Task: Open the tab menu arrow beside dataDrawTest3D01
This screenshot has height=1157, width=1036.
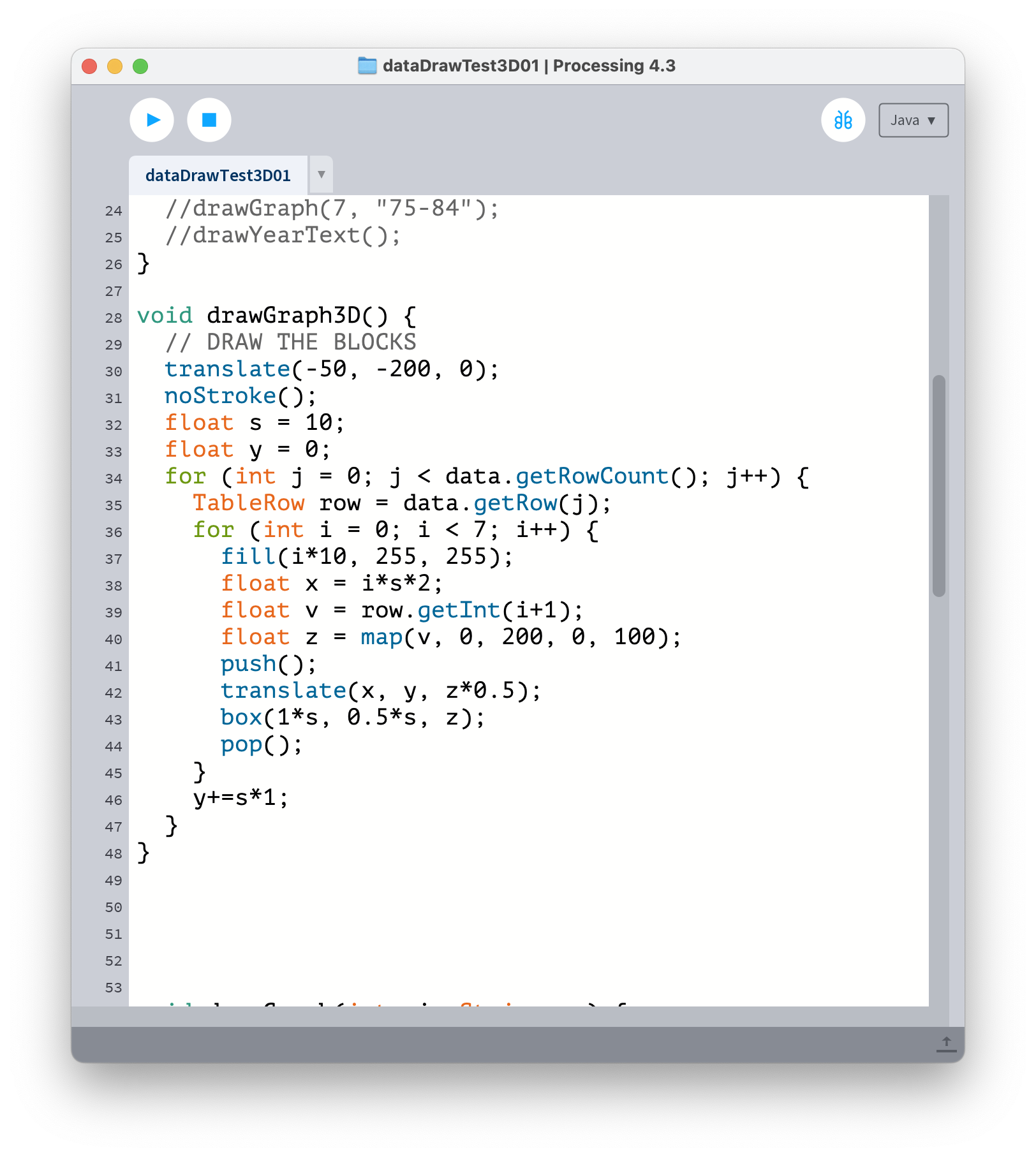Action: click(x=322, y=175)
